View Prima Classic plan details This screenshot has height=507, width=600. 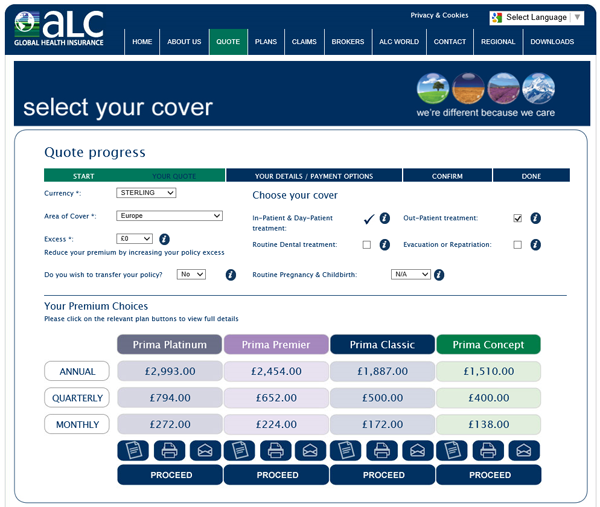pos(382,344)
